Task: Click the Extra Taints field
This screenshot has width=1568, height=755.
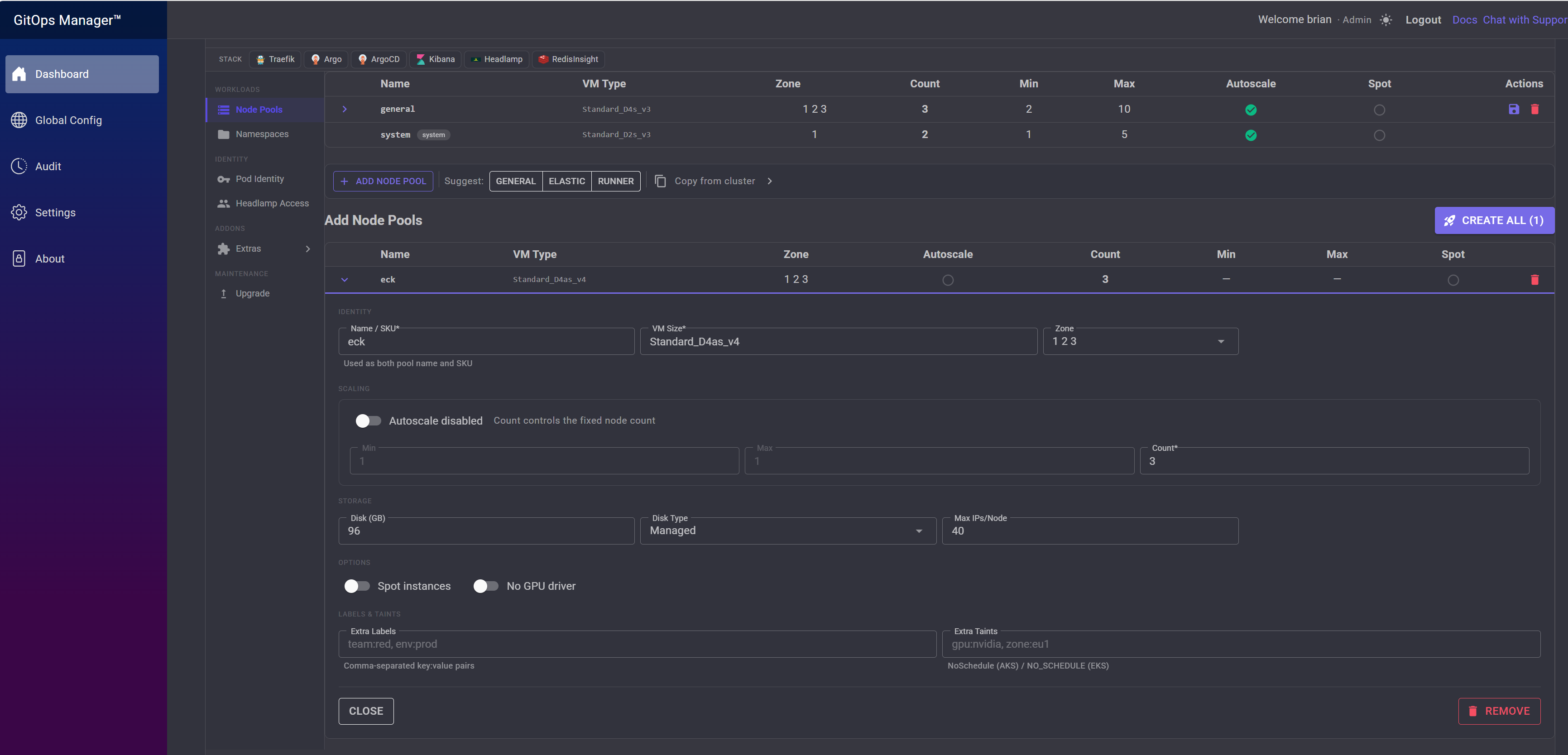Action: [1241, 644]
